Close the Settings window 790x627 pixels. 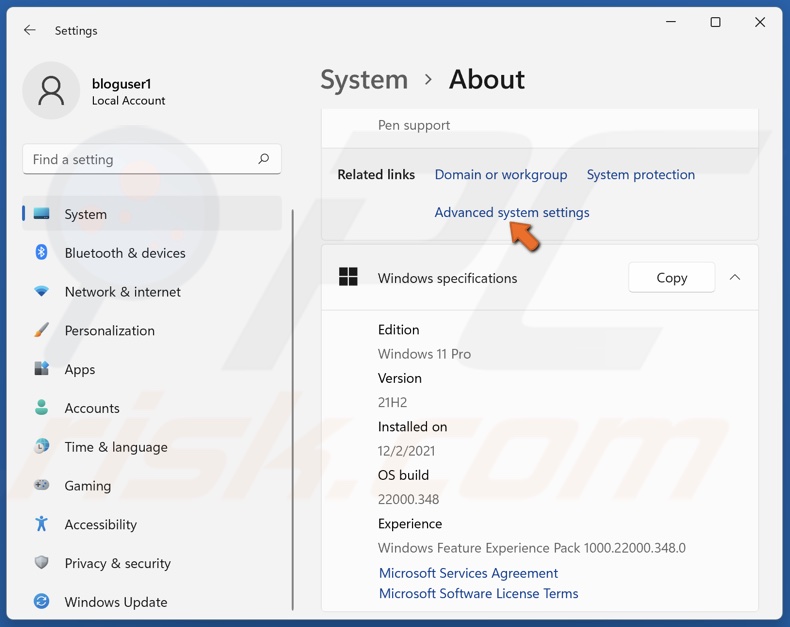(x=760, y=22)
